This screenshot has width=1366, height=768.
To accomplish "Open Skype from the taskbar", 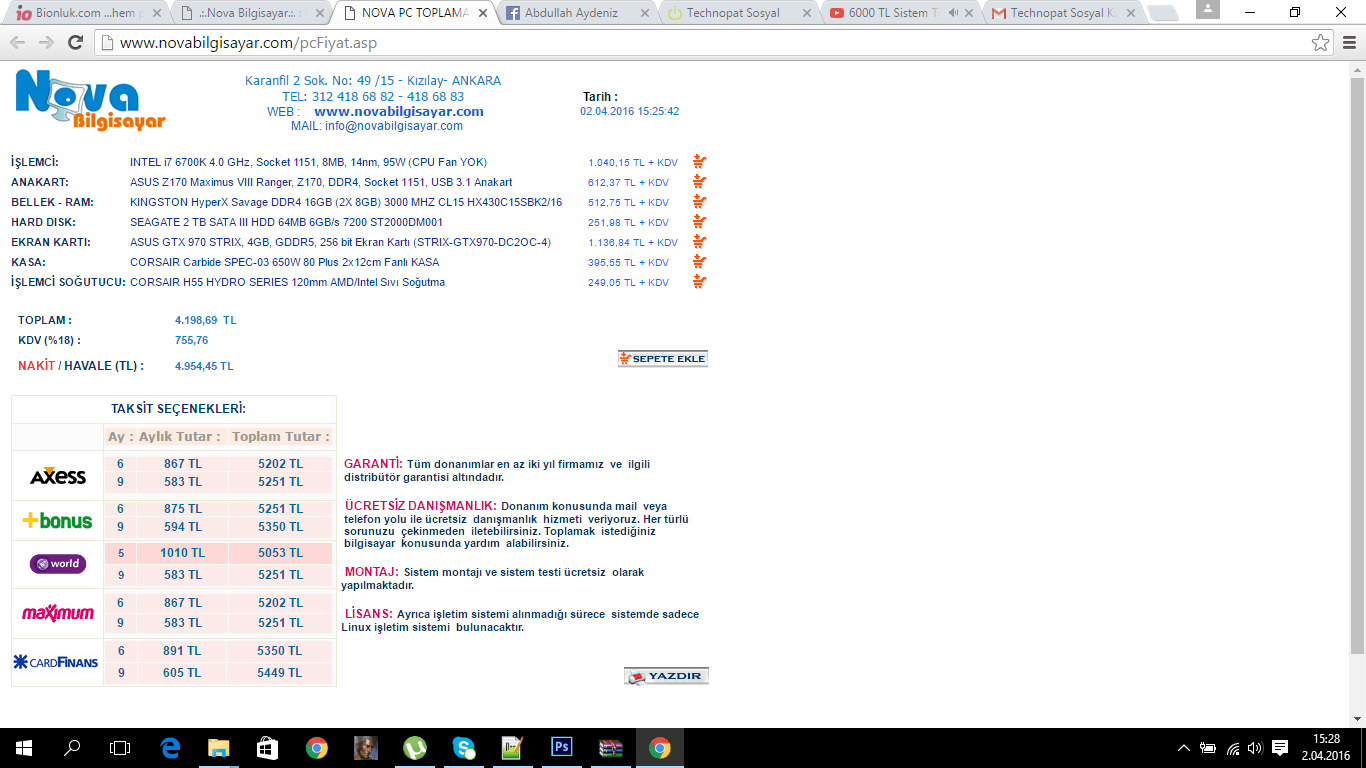I will point(463,747).
